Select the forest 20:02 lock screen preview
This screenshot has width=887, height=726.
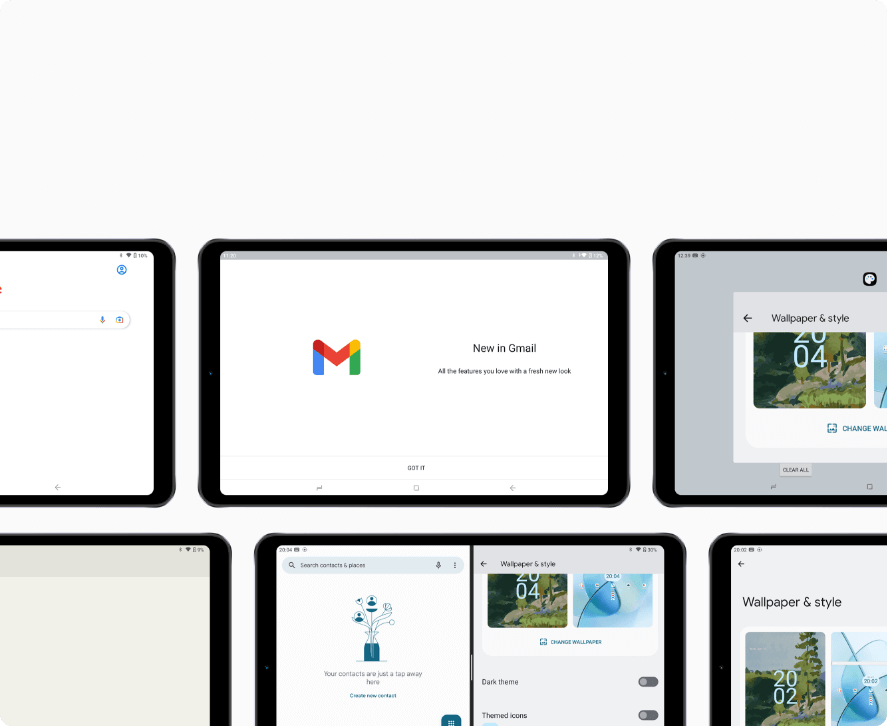click(x=785, y=679)
